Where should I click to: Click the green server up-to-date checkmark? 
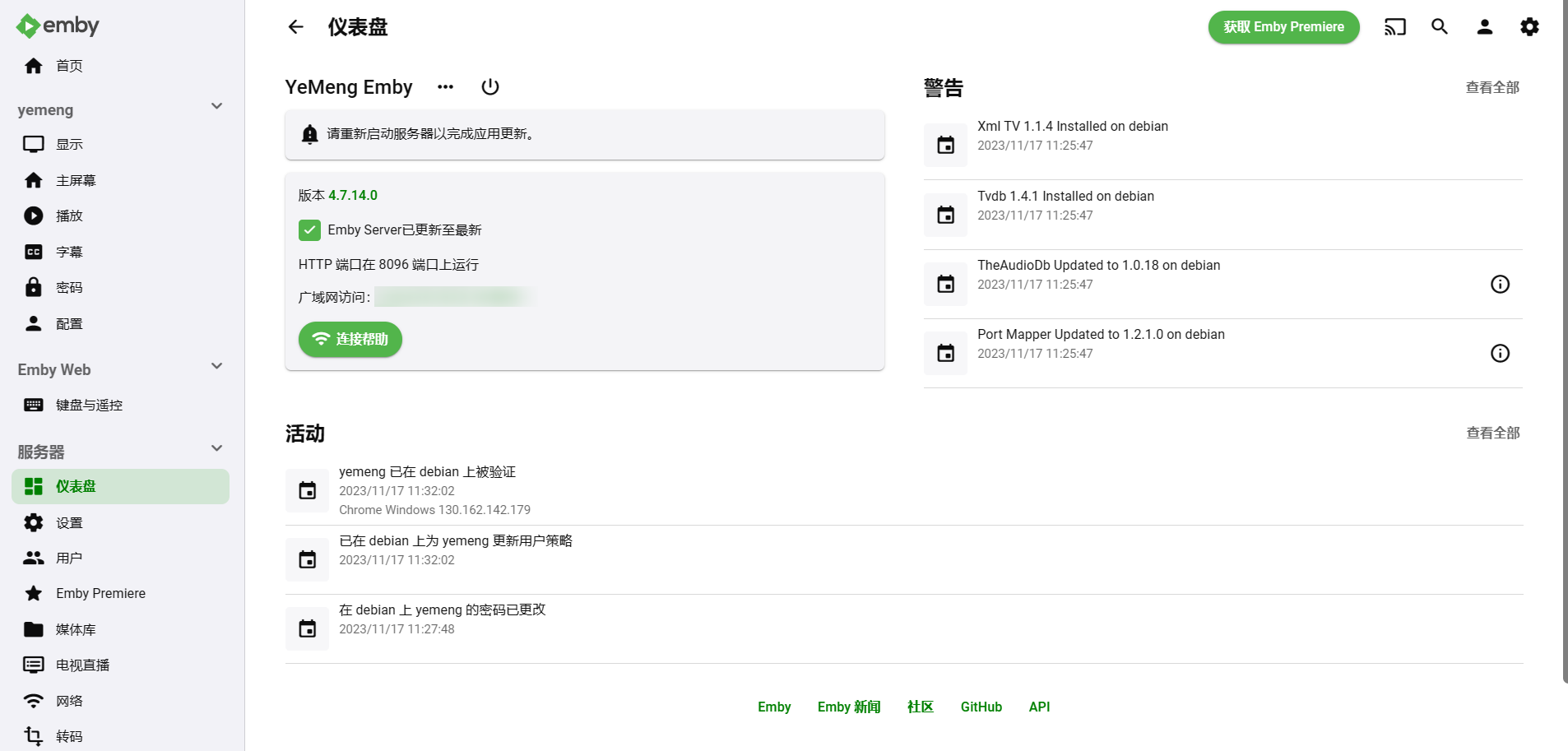tap(309, 230)
